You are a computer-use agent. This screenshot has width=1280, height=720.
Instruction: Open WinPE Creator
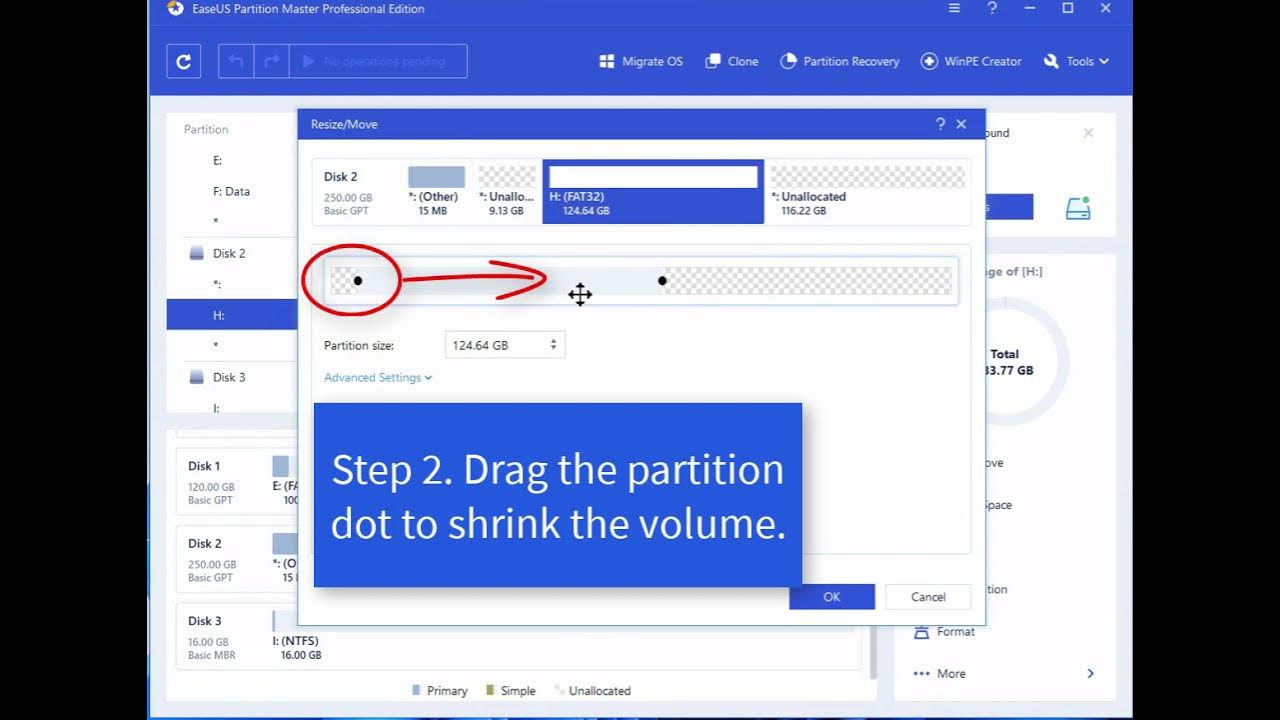pos(971,61)
